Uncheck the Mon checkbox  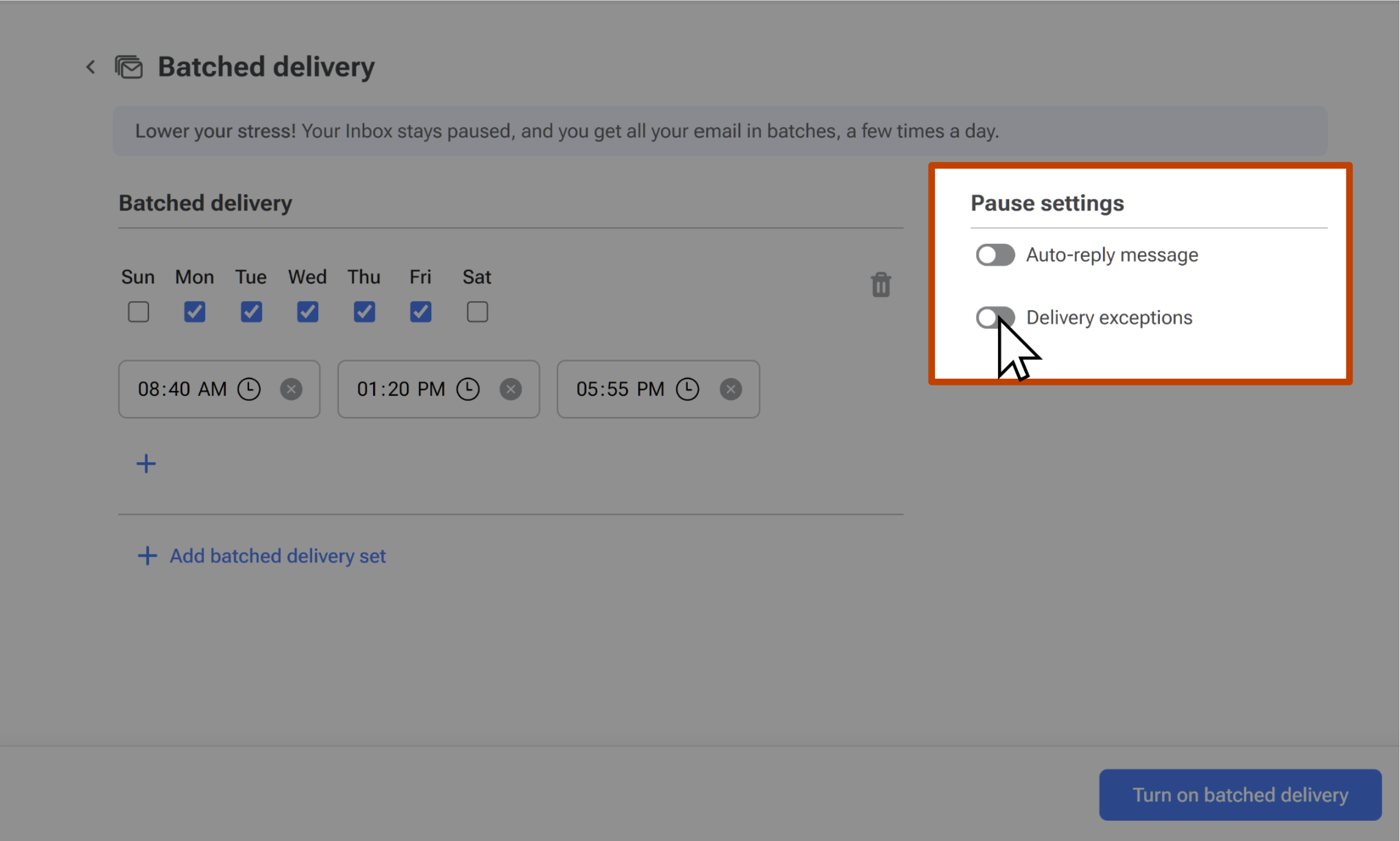(x=195, y=312)
